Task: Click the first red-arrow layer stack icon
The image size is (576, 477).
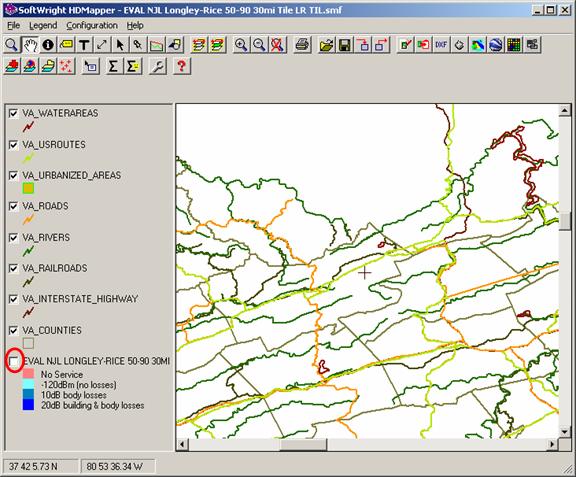Action: tap(199, 45)
